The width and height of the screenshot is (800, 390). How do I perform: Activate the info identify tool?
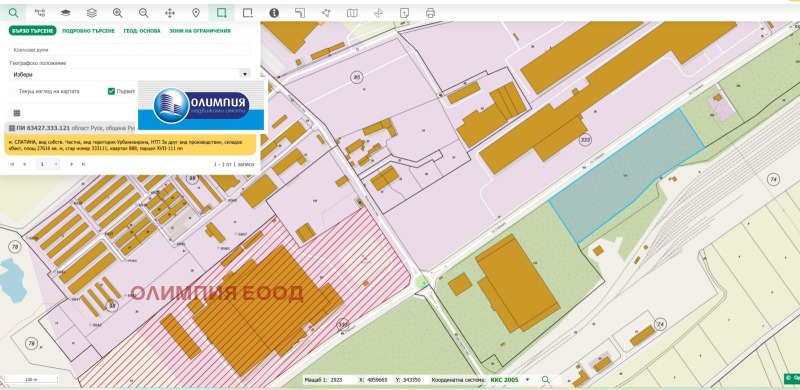tap(274, 13)
